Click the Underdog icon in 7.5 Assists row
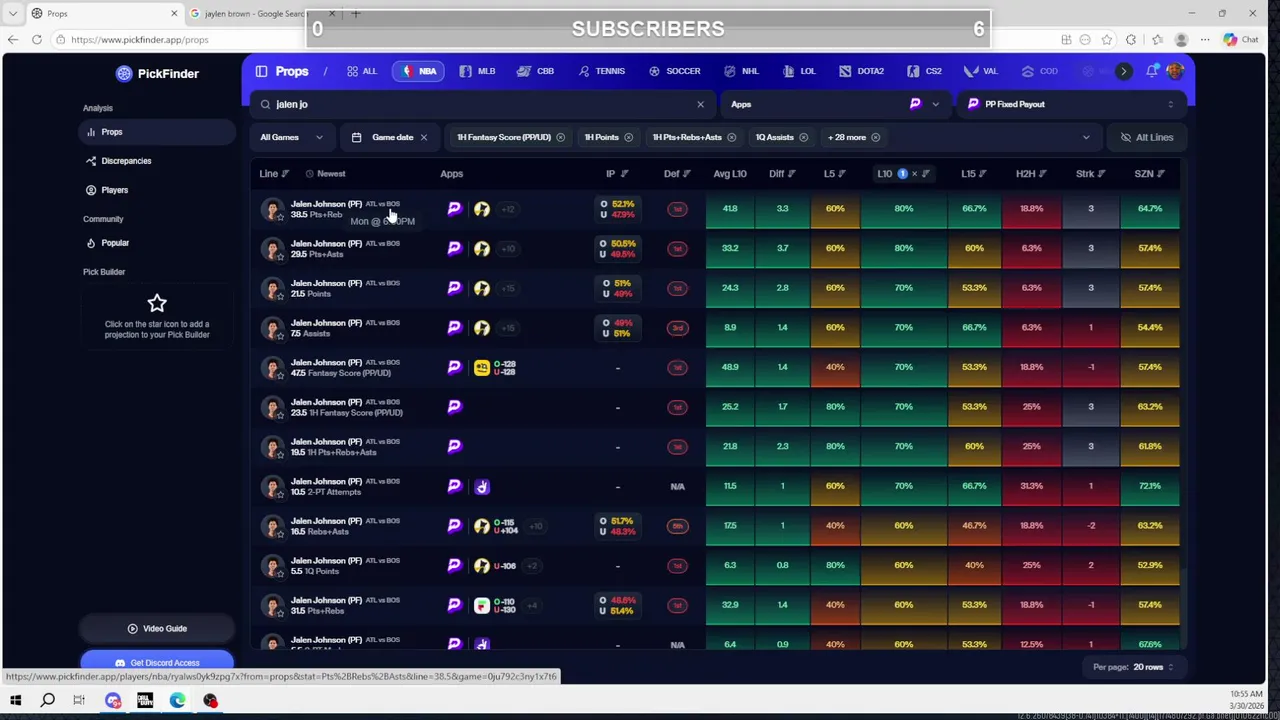Viewport: 1280px width, 720px height. point(482,328)
